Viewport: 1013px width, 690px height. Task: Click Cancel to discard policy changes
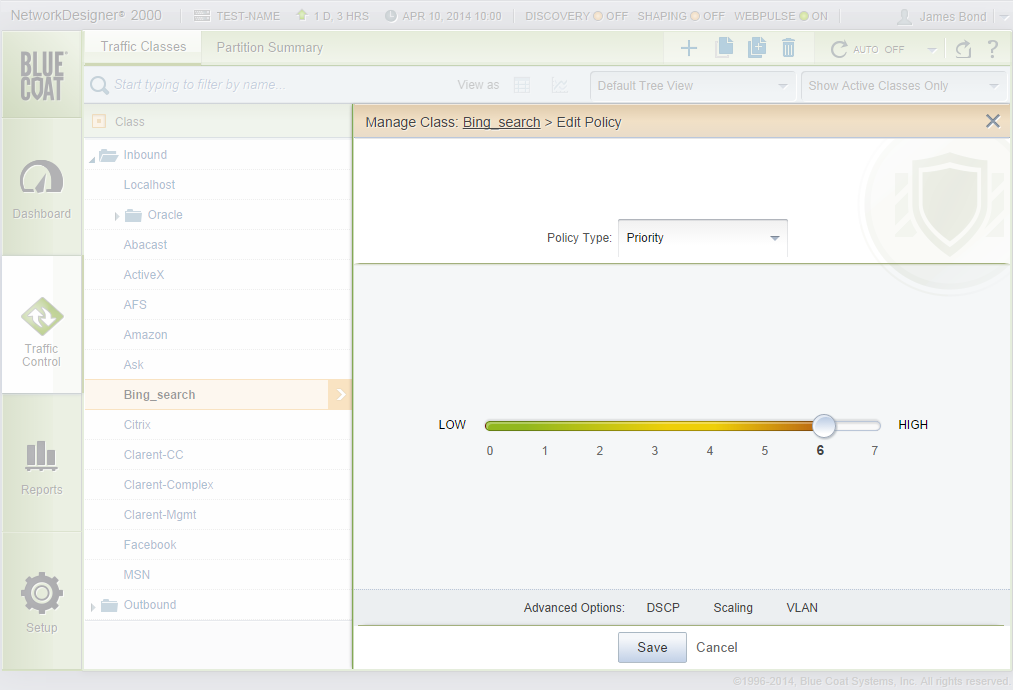pyautogui.click(x=716, y=647)
